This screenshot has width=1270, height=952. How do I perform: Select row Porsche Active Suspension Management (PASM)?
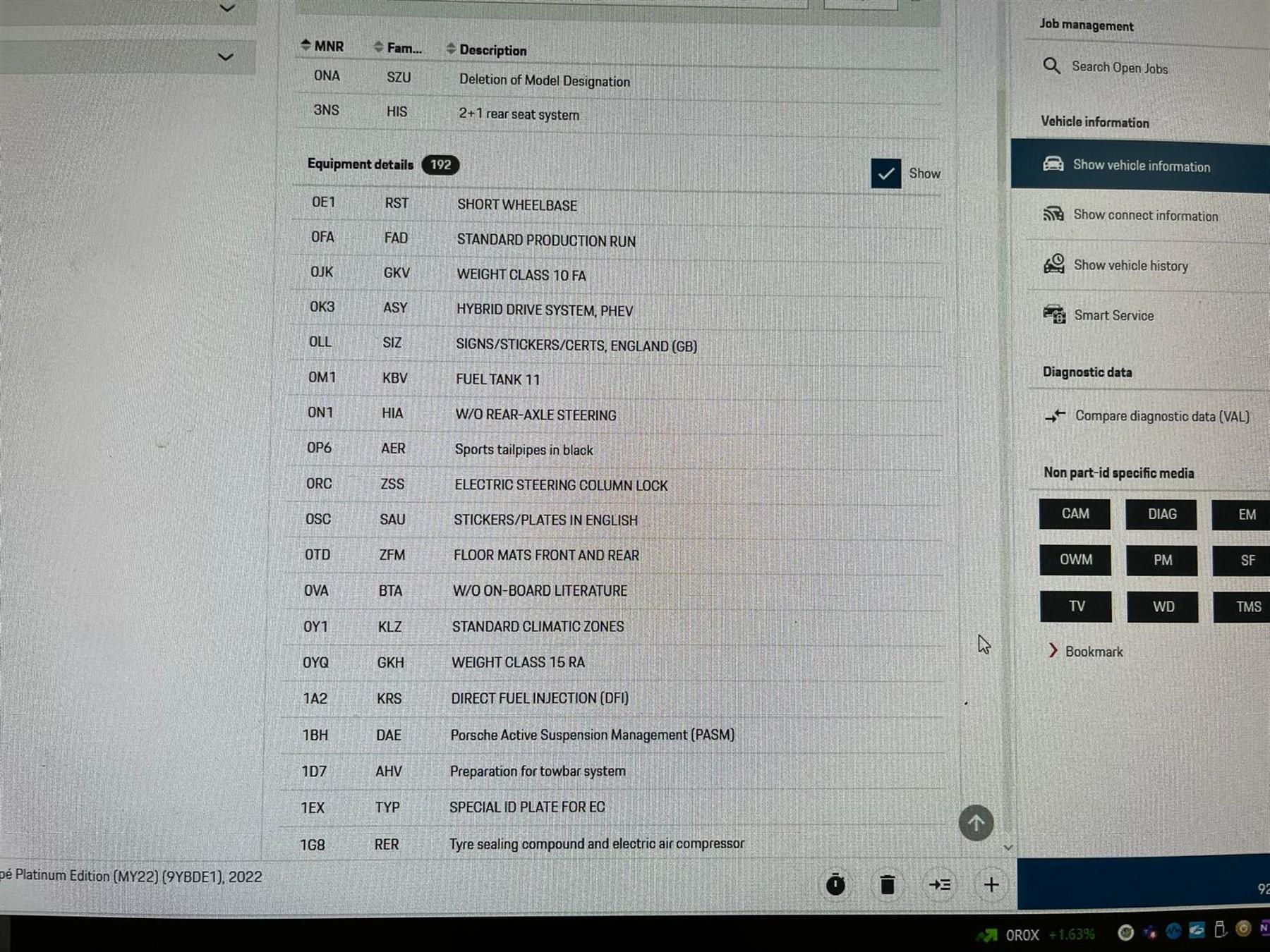612,735
